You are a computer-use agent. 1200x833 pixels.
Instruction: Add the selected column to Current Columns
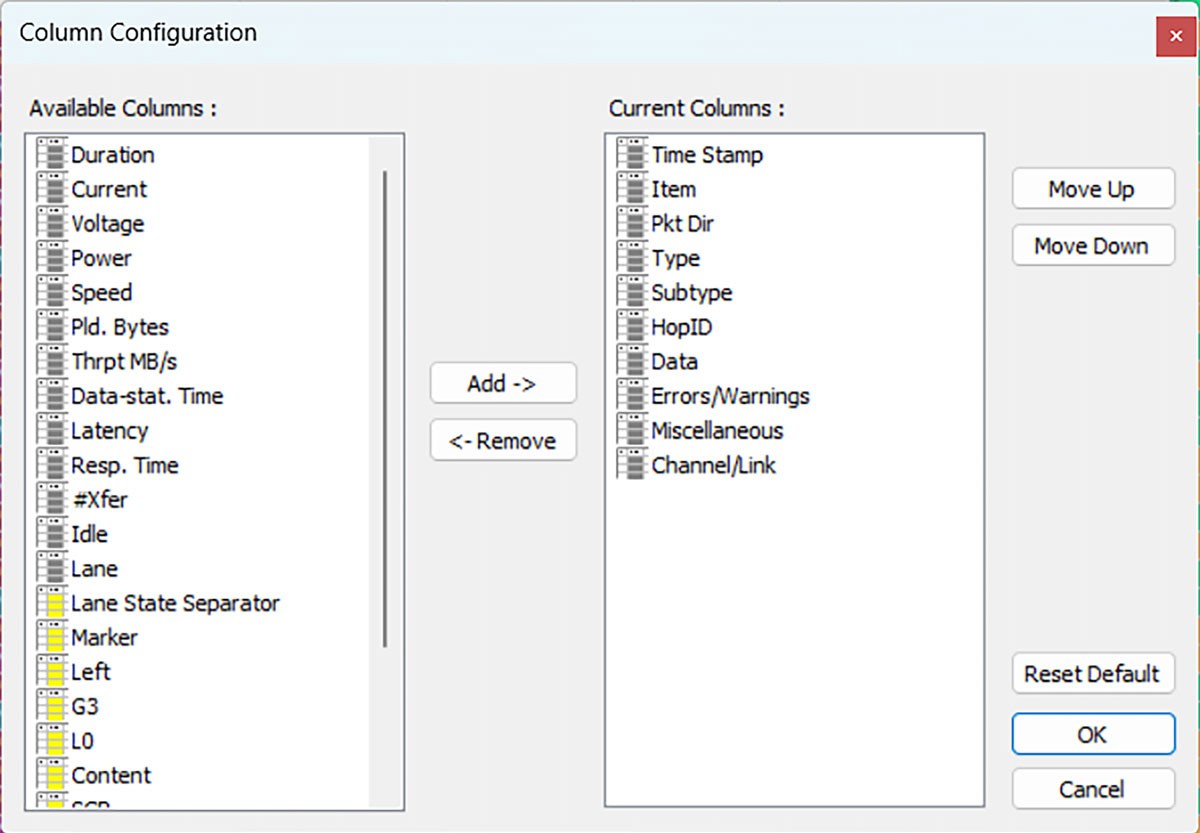pyautogui.click(x=503, y=383)
